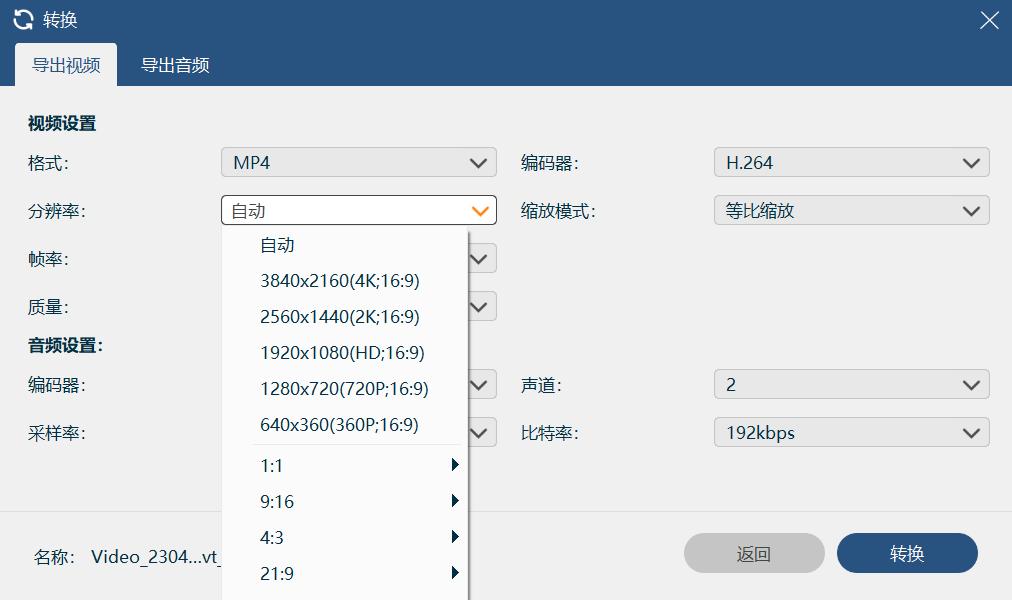Open the 比特率 dropdown showing 192kbps
Viewport: 1012px width, 600px height.
851,432
